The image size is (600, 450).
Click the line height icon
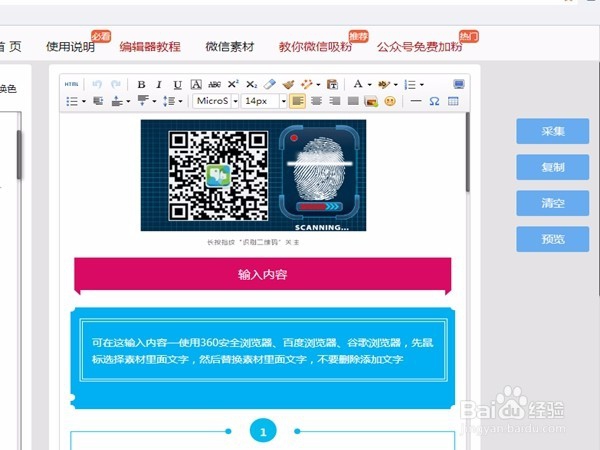tap(169, 101)
